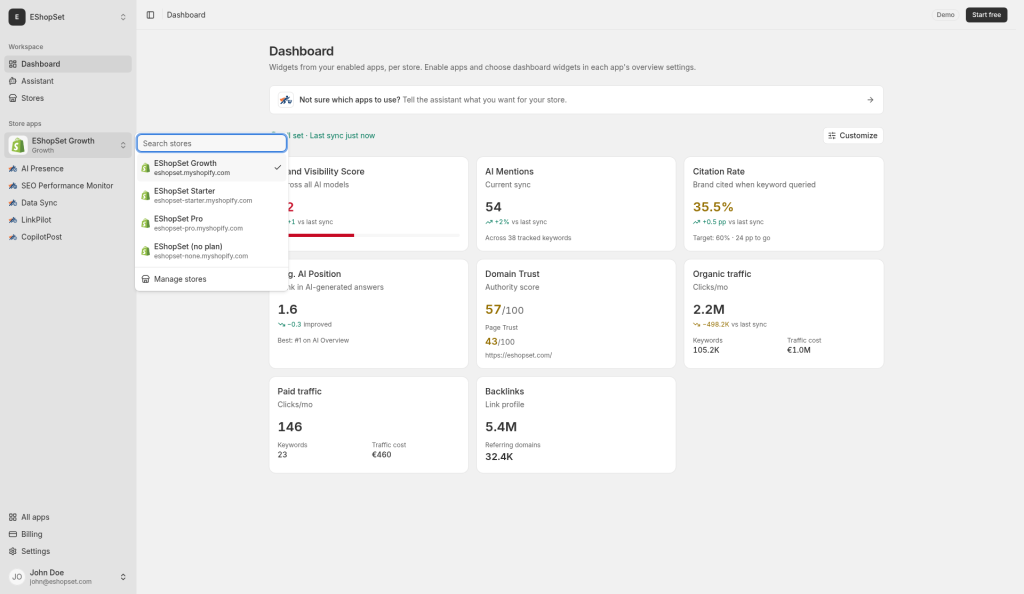
Task: Click the Customize sliders icon
Action: 832,136
